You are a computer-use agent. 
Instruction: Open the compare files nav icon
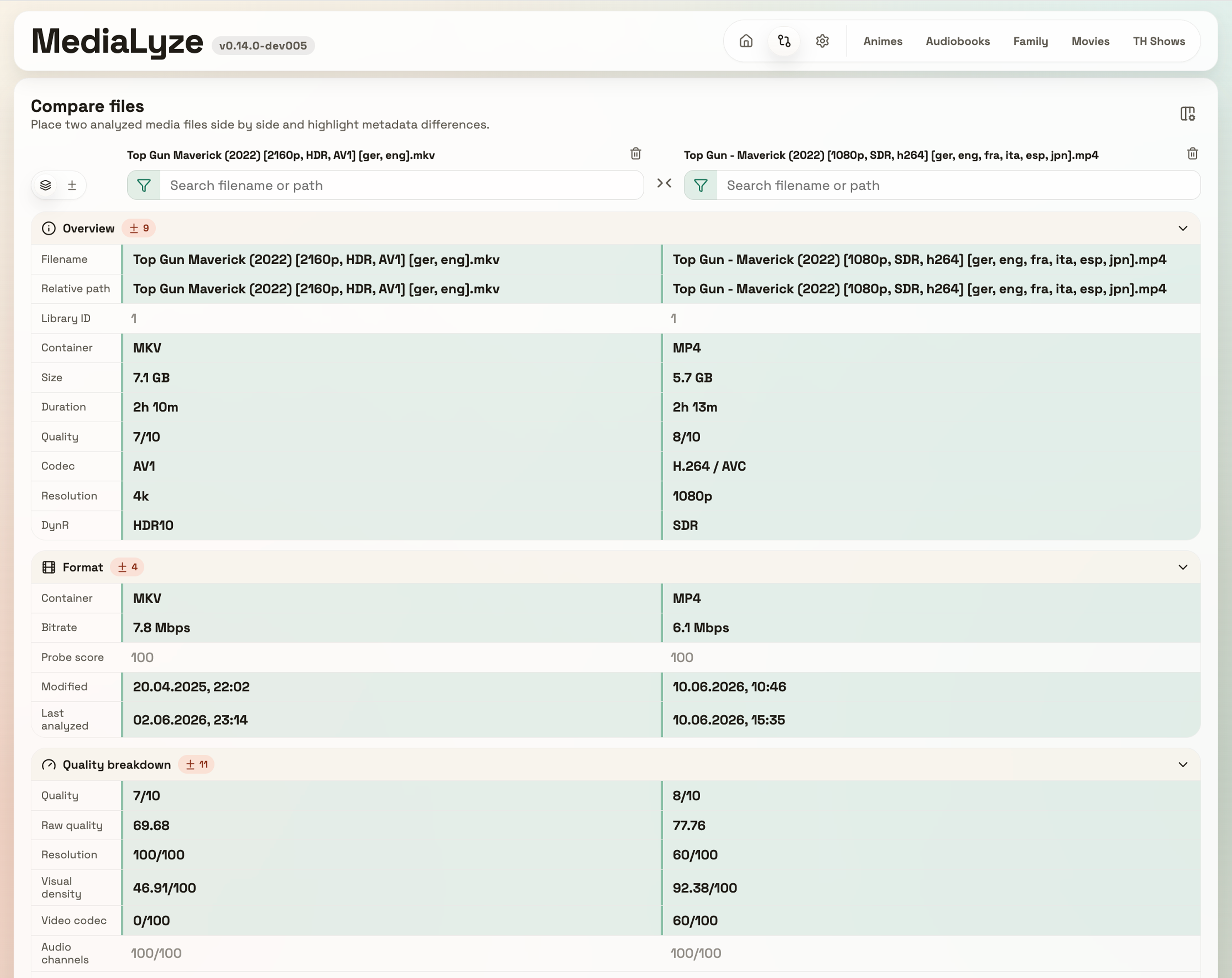pyautogui.click(x=784, y=41)
